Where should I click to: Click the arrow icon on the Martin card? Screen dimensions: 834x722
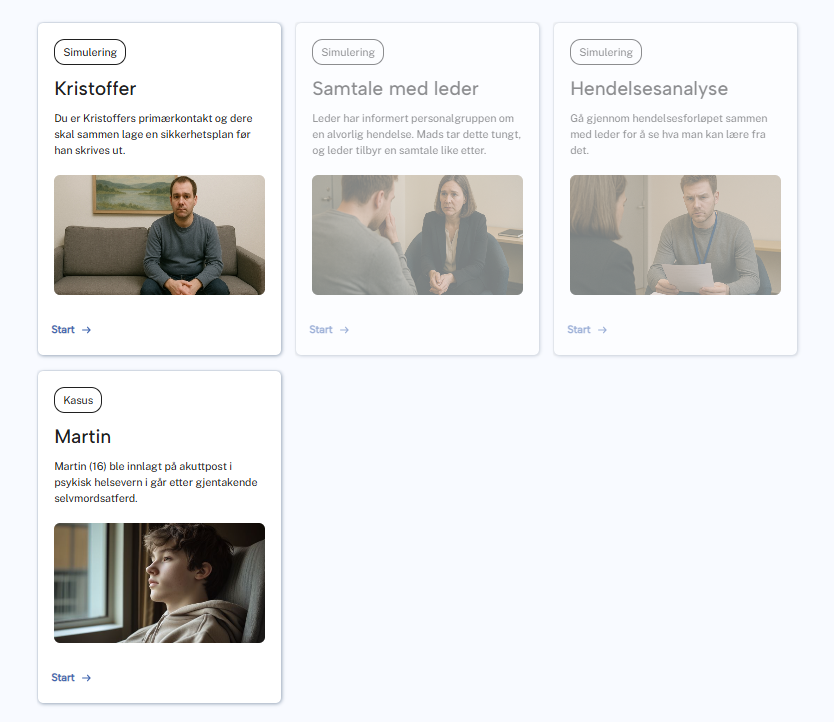[x=87, y=678]
